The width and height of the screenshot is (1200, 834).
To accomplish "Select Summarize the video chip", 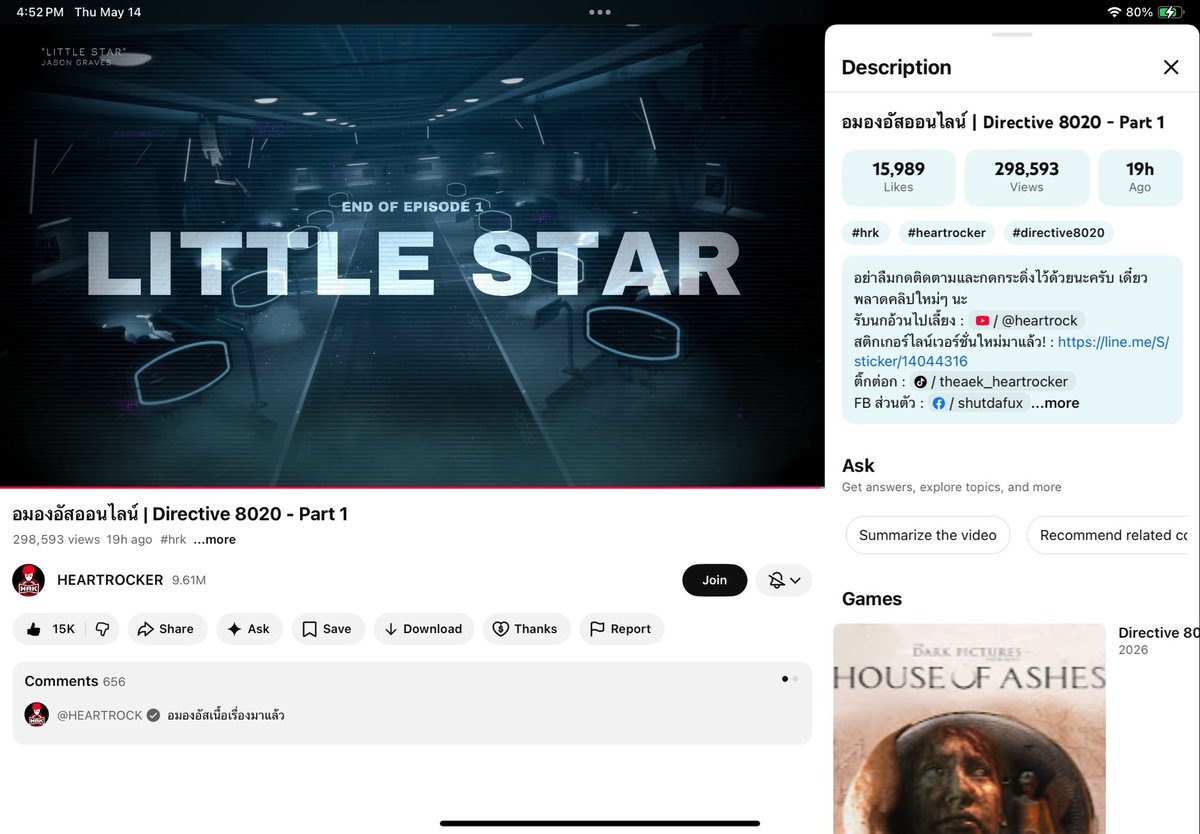I will (927, 535).
